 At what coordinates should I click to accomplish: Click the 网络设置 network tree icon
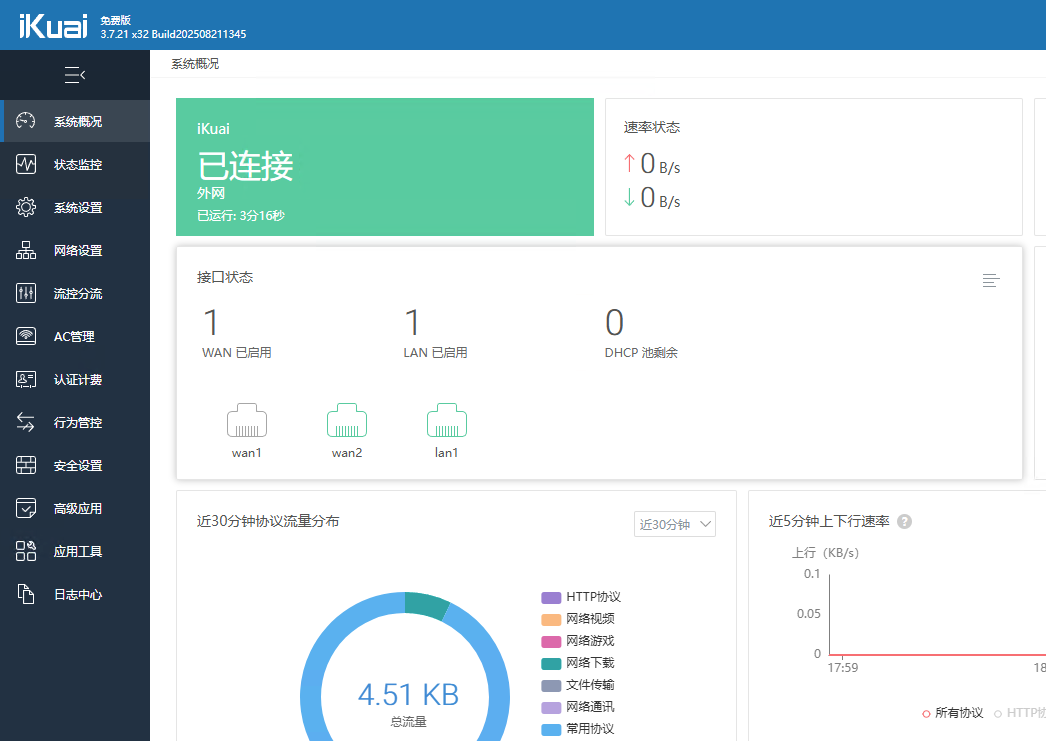click(x=25, y=250)
